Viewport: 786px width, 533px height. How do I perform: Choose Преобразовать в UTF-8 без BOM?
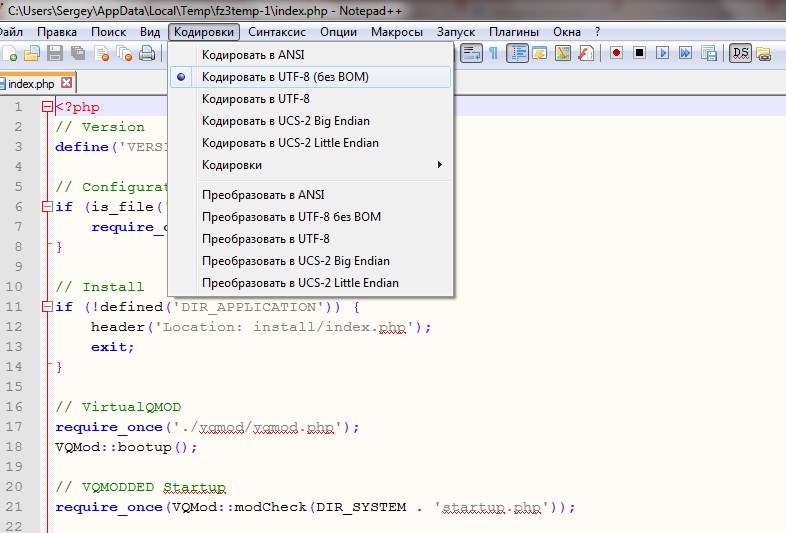(310, 217)
